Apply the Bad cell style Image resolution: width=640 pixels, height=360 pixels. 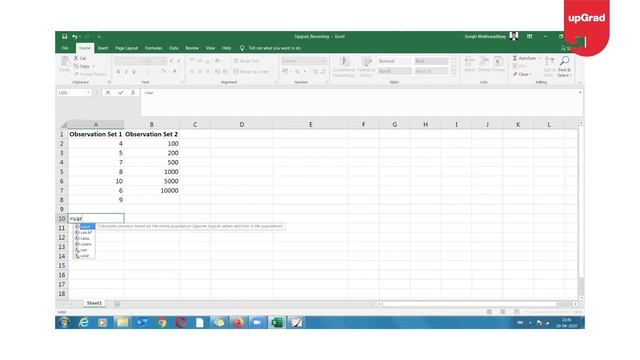coord(431,61)
